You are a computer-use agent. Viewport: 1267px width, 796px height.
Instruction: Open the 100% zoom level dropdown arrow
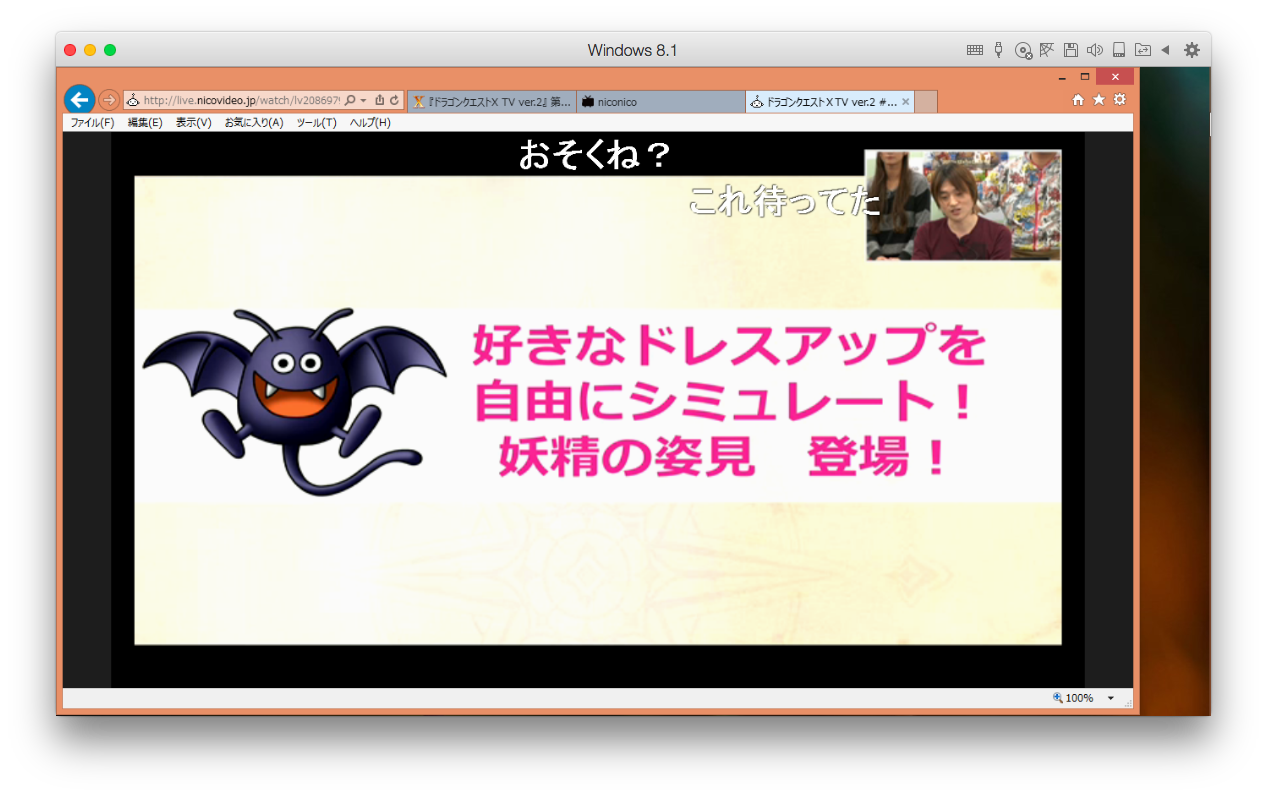coord(1110,698)
